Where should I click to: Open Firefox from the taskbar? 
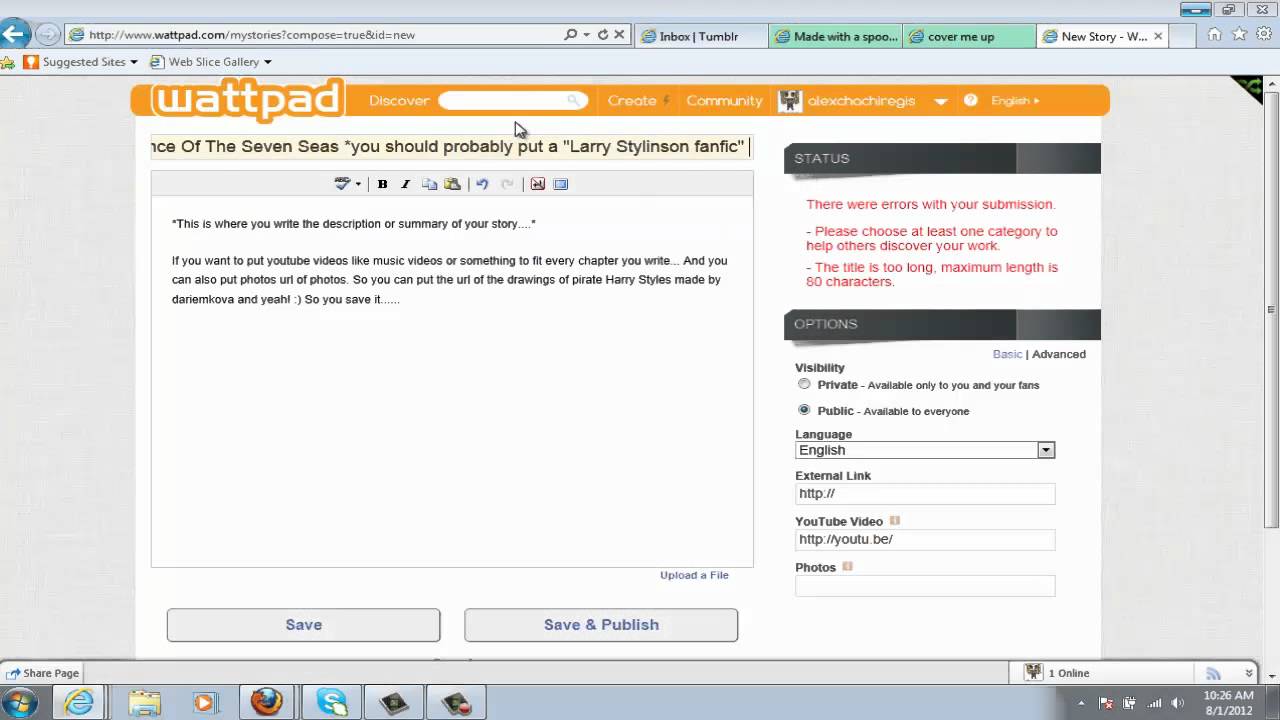pyautogui.click(x=267, y=702)
